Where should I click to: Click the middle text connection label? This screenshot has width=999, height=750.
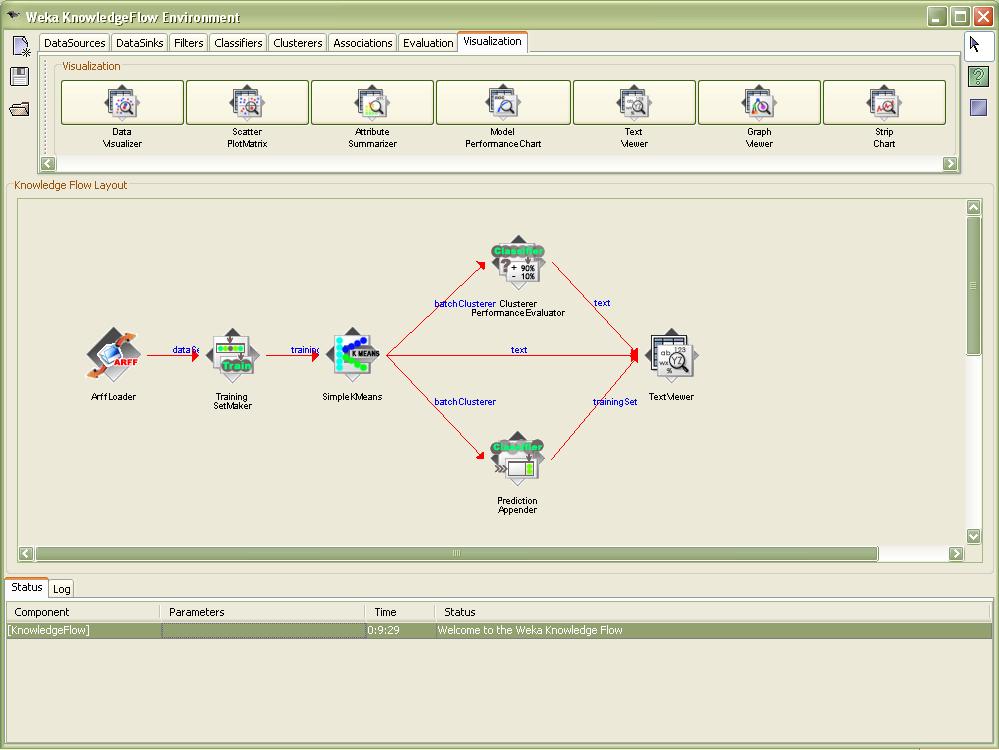pos(519,350)
